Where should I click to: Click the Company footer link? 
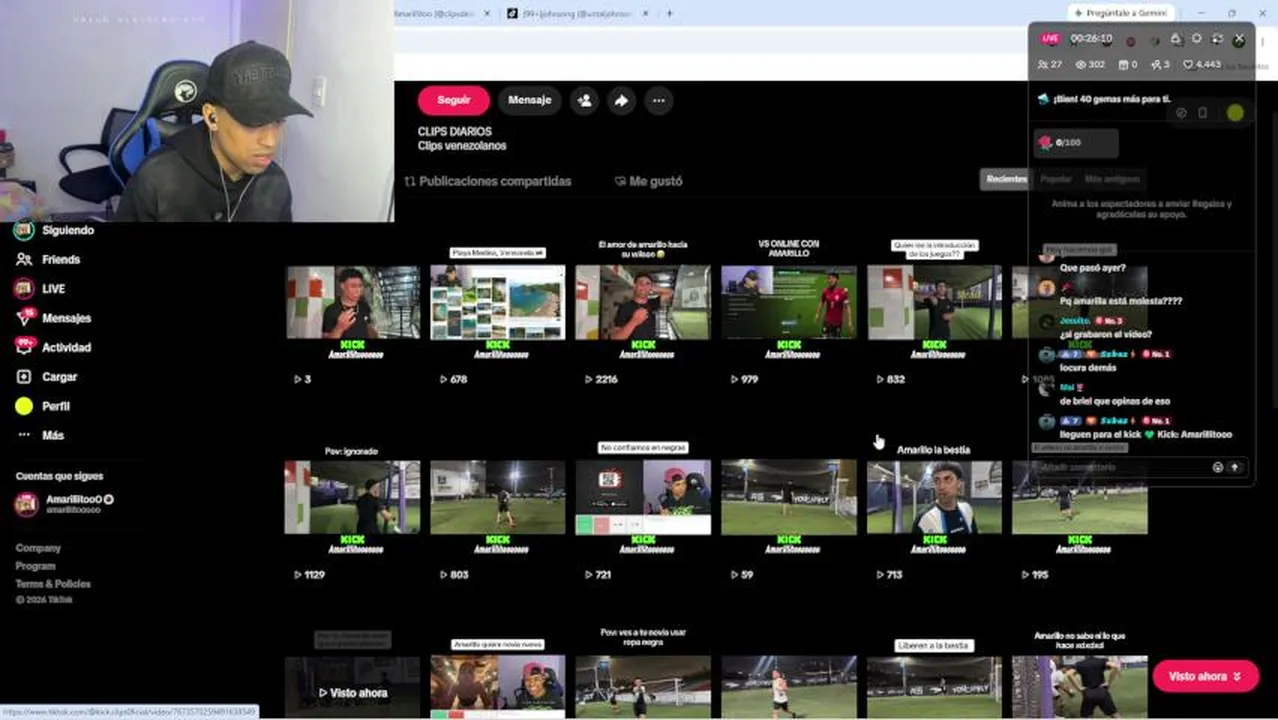38,548
